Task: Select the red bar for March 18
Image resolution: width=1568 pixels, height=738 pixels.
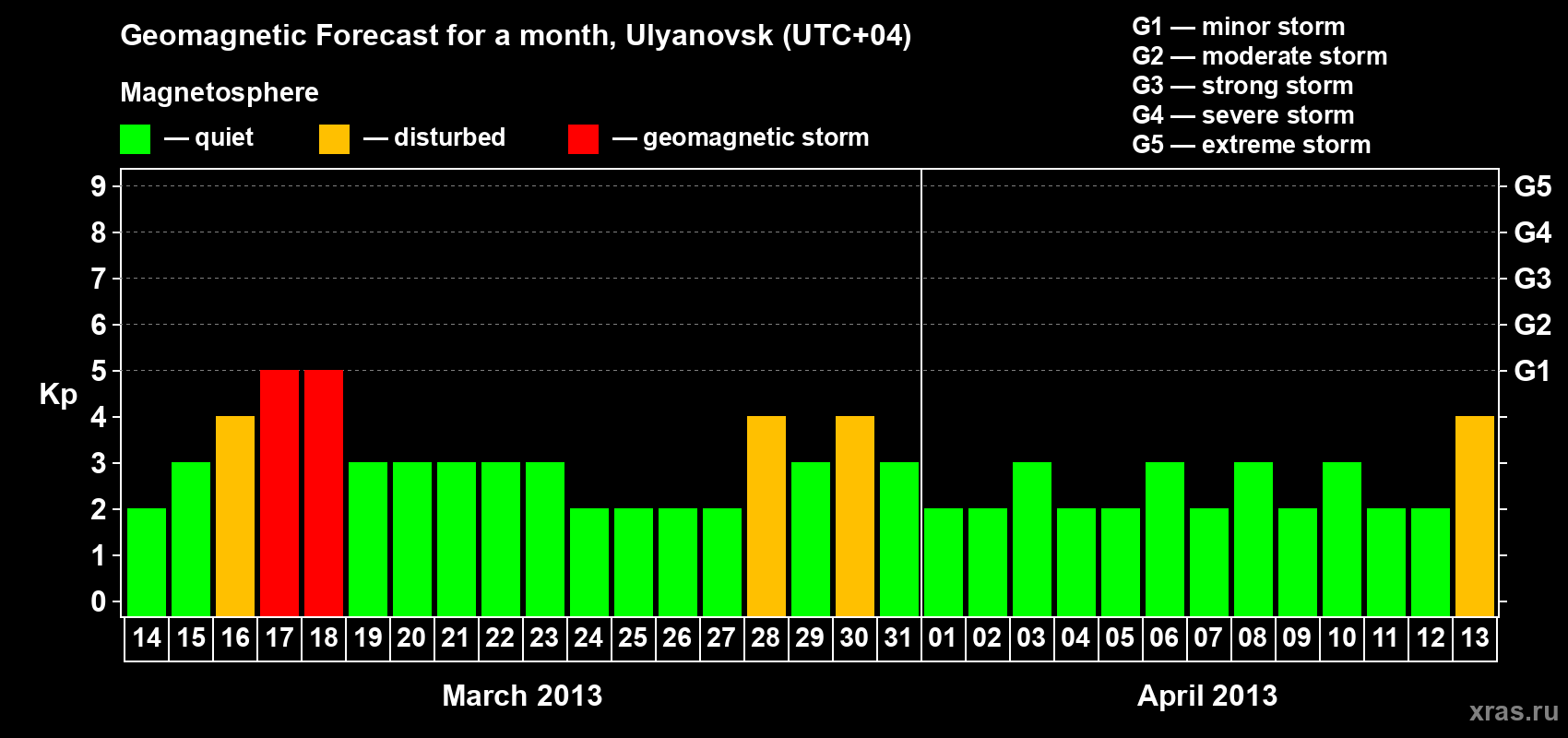Action: coord(324,493)
